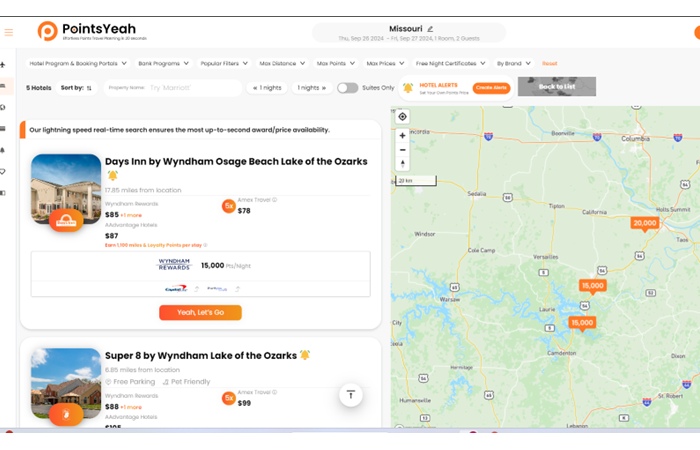Open the Popular Filters dropdown
The height and width of the screenshot is (450, 700).
click(x=224, y=63)
